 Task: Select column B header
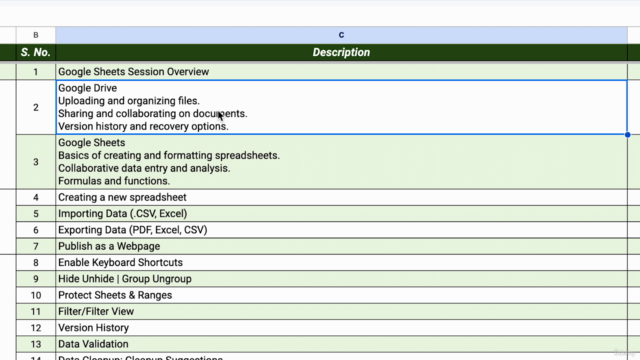(36, 35)
